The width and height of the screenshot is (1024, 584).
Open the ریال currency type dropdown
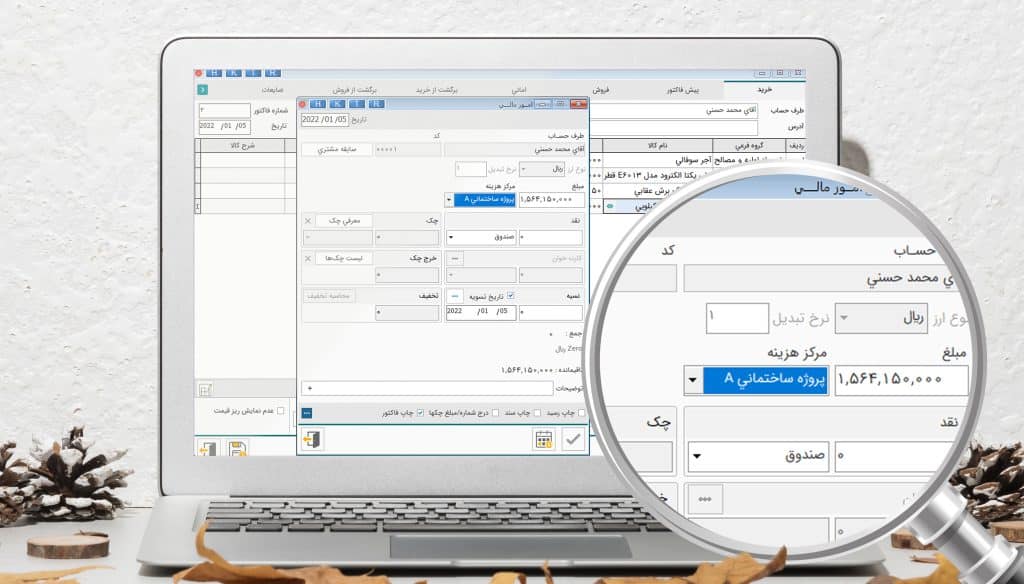coord(525,170)
